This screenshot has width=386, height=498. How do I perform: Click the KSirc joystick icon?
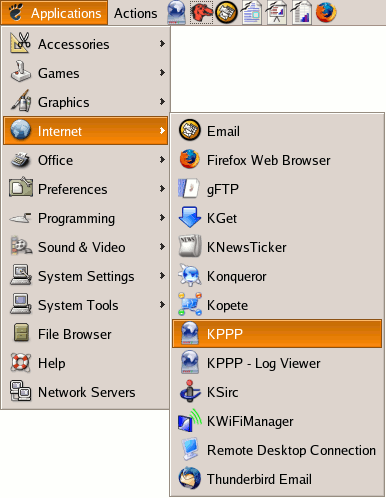190,391
